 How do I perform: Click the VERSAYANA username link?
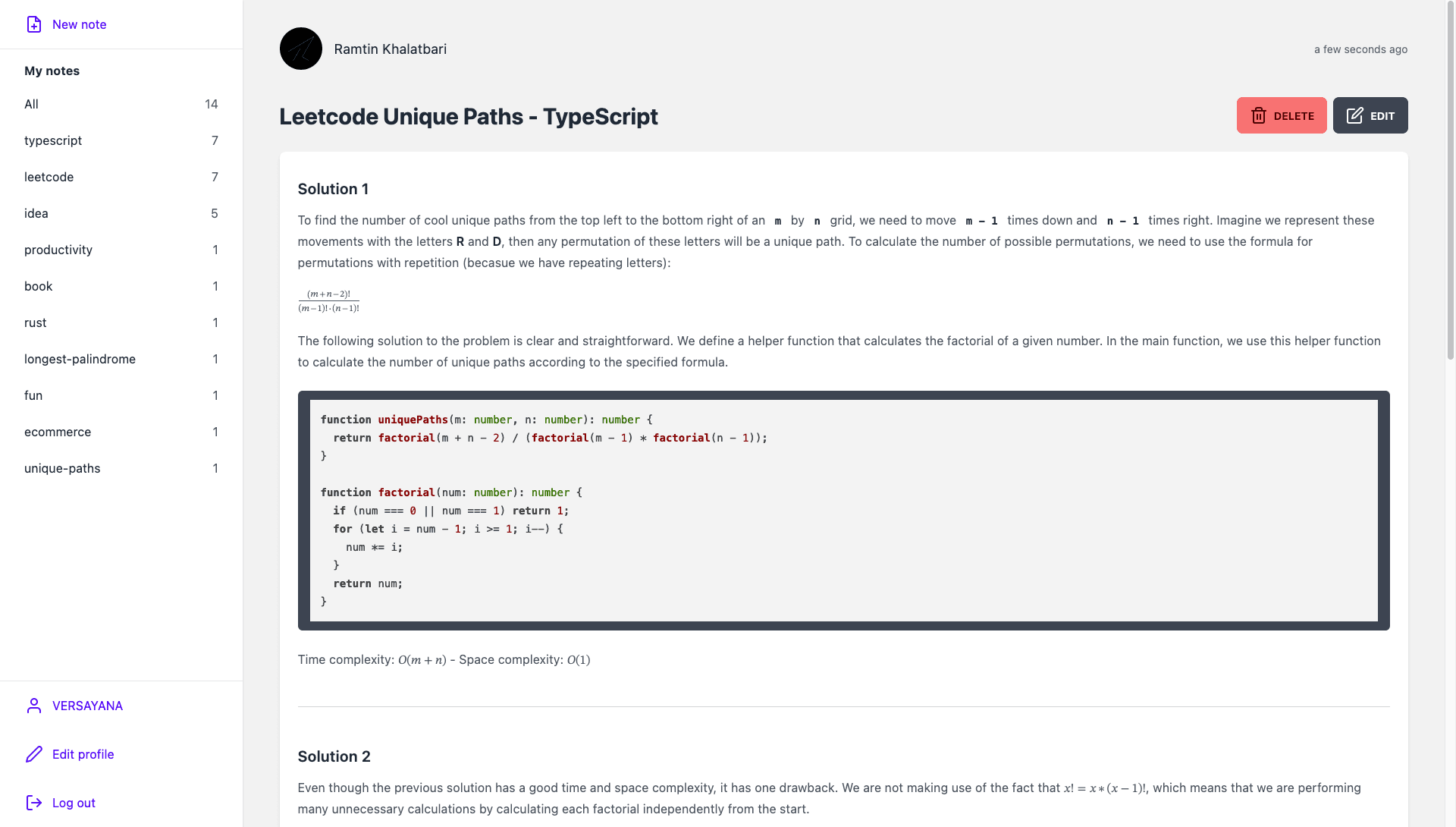pyautogui.click(x=87, y=706)
